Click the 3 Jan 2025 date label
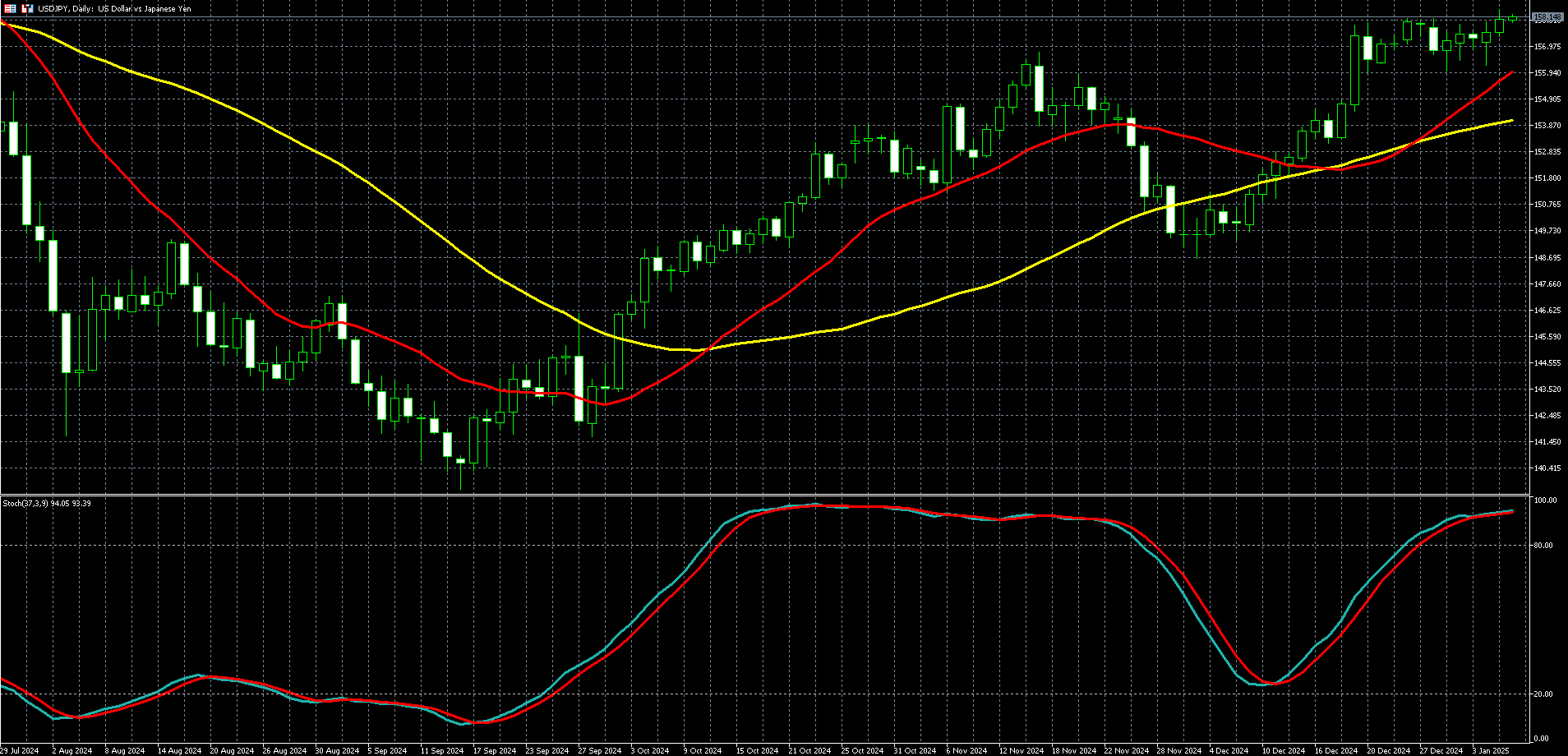The height and width of the screenshot is (756, 1568). click(x=1491, y=750)
